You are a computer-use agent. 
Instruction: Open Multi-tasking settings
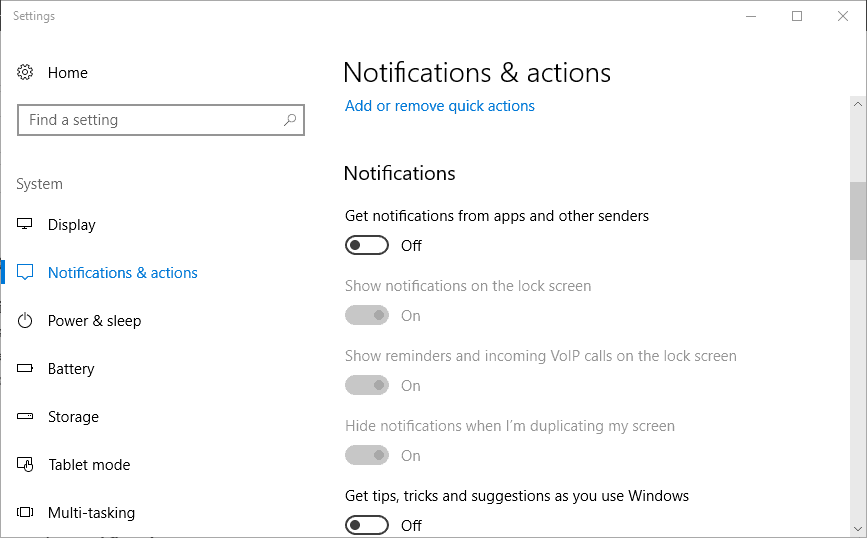point(91,513)
